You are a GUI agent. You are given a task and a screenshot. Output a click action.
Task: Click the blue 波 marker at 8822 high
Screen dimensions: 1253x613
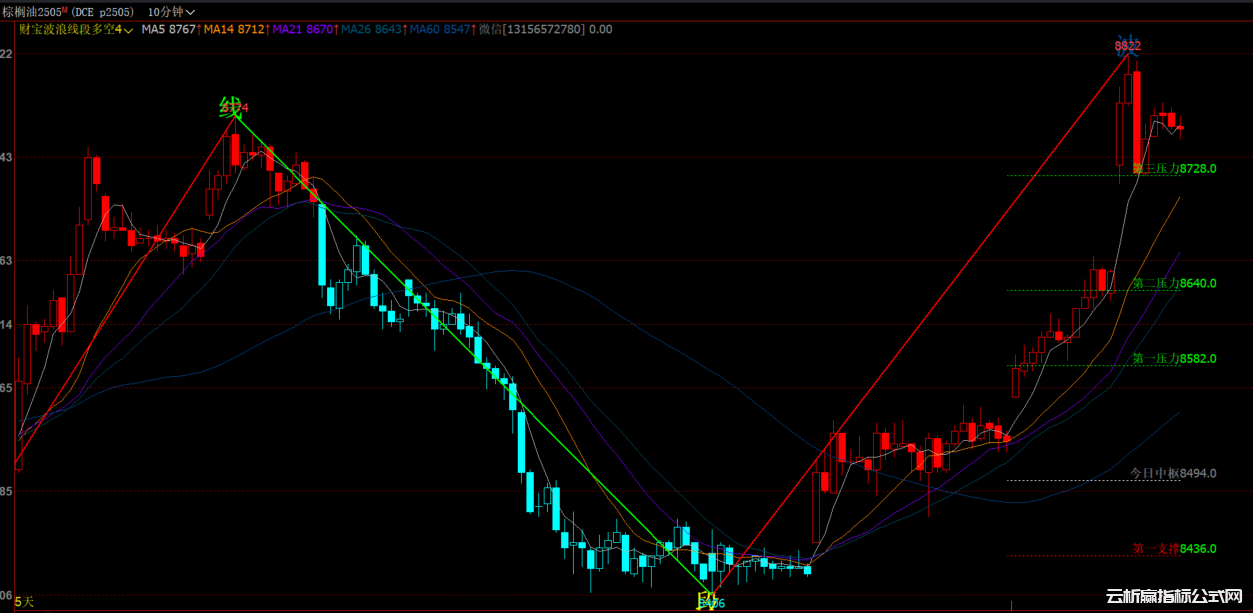coord(1128,45)
